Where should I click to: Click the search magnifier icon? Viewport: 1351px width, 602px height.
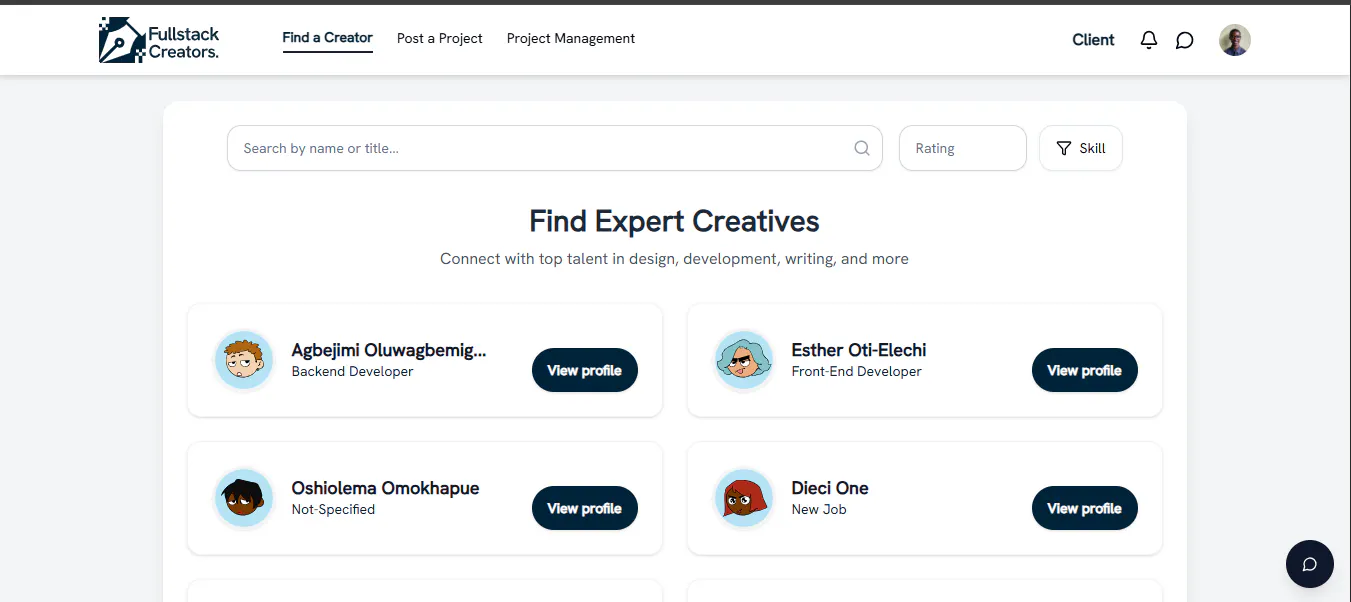862,148
